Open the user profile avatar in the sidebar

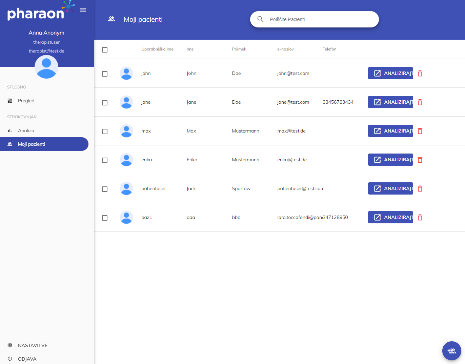tap(46, 67)
